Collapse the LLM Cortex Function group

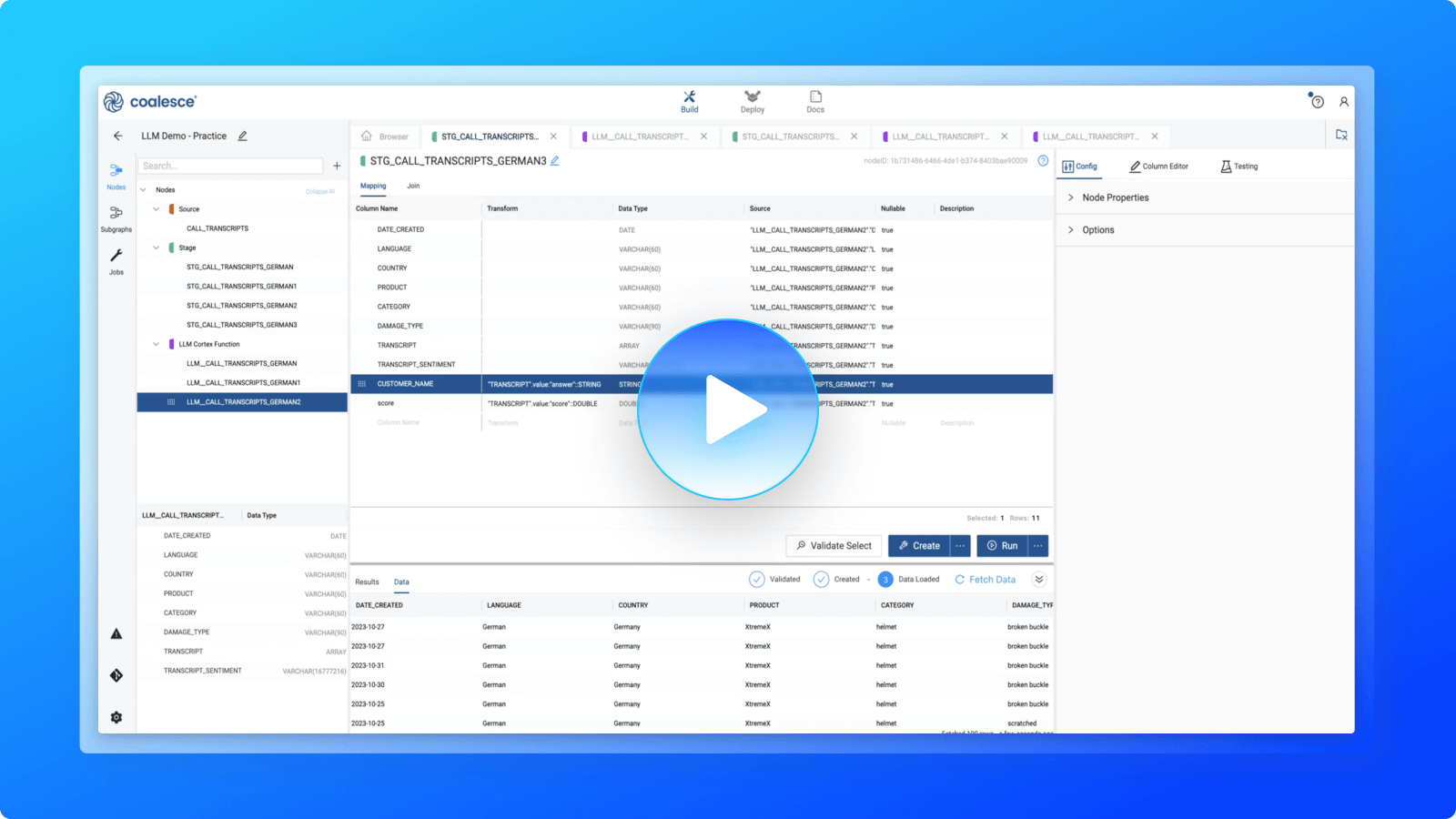coord(156,344)
